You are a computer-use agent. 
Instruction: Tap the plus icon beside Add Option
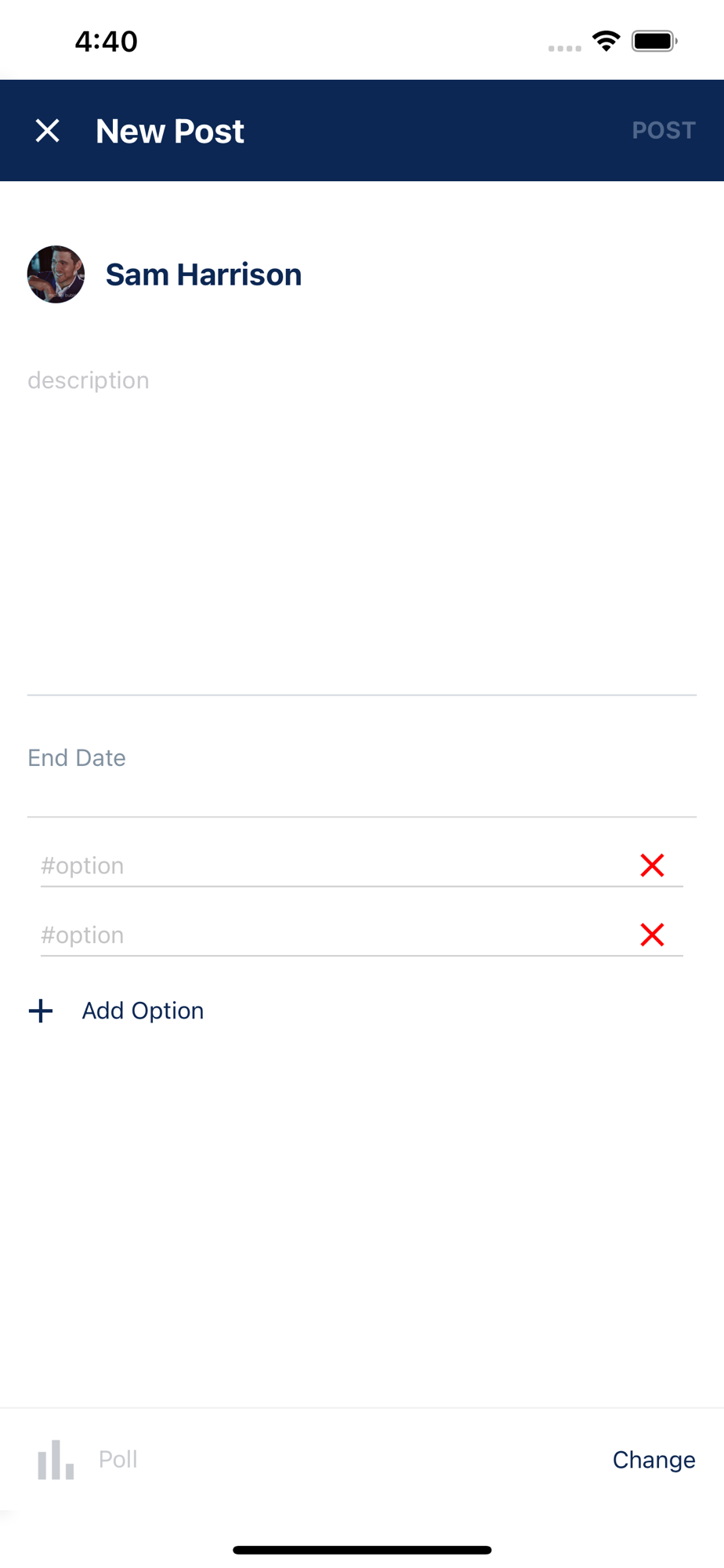41,1011
